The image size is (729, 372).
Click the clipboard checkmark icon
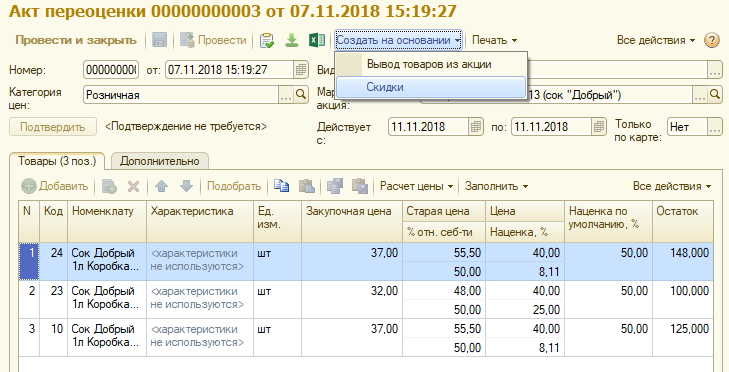[267, 40]
